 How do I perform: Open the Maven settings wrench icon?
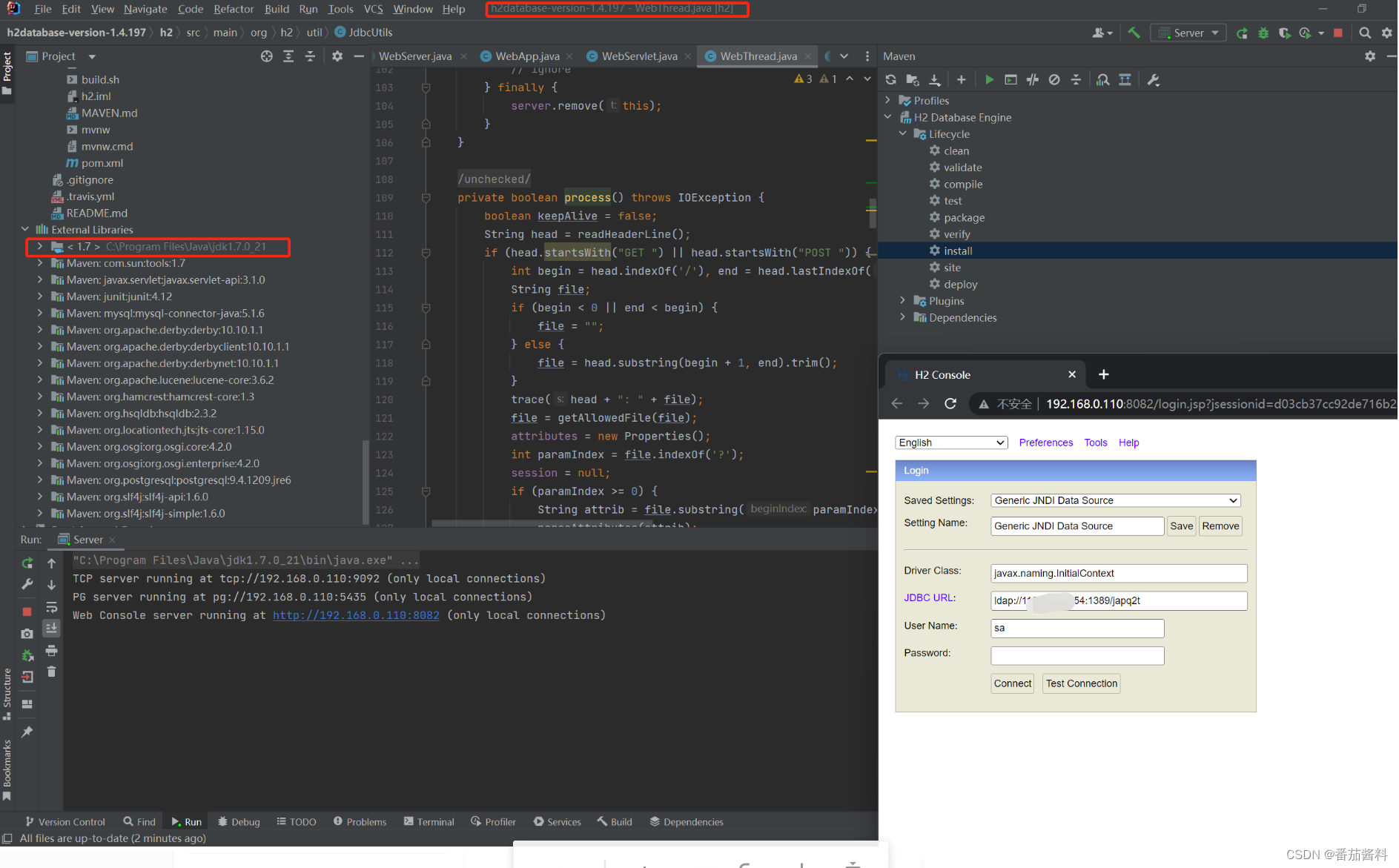(1153, 80)
